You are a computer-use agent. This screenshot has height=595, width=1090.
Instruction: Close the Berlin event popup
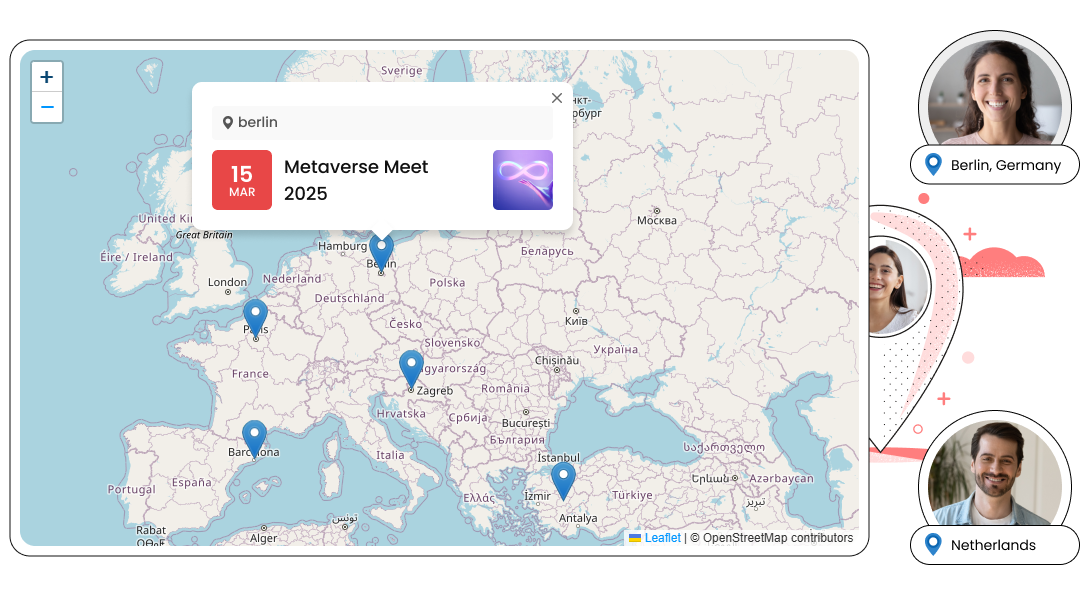point(557,98)
